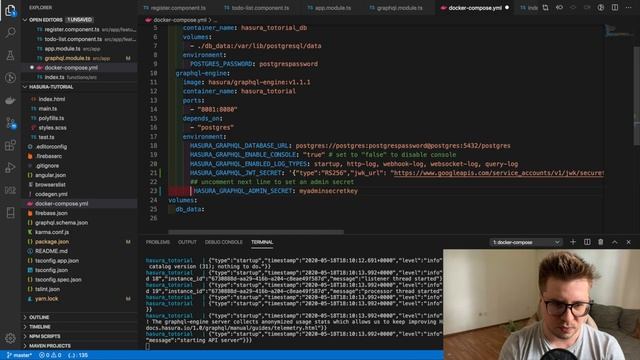Image resolution: width=640 pixels, height=360 pixels.
Task: Click the editor horizontal scrollbar
Action: click(x=256, y=232)
